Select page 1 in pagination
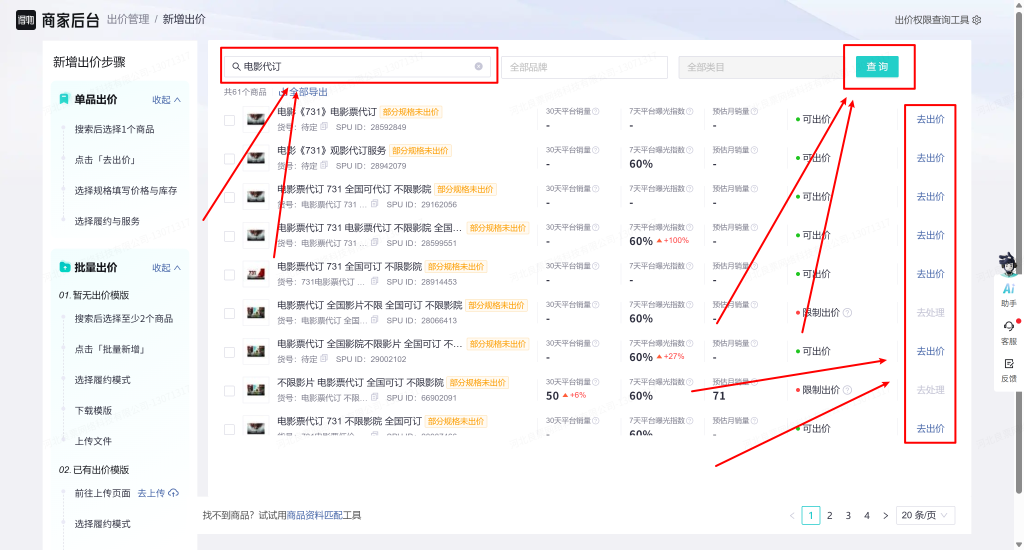1024x550 pixels. (810, 515)
